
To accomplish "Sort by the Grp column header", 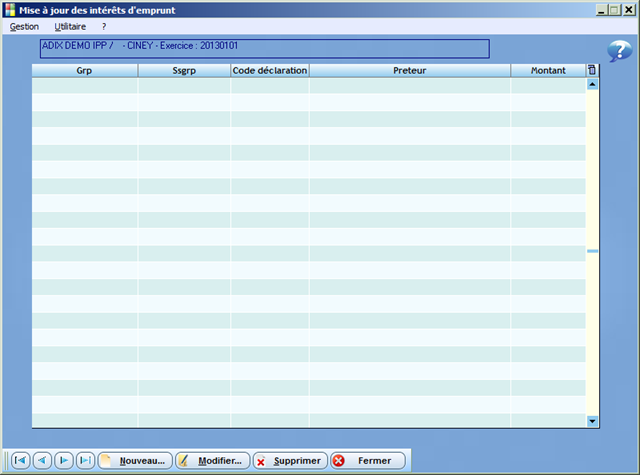I will pyautogui.click(x=85, y=70).
